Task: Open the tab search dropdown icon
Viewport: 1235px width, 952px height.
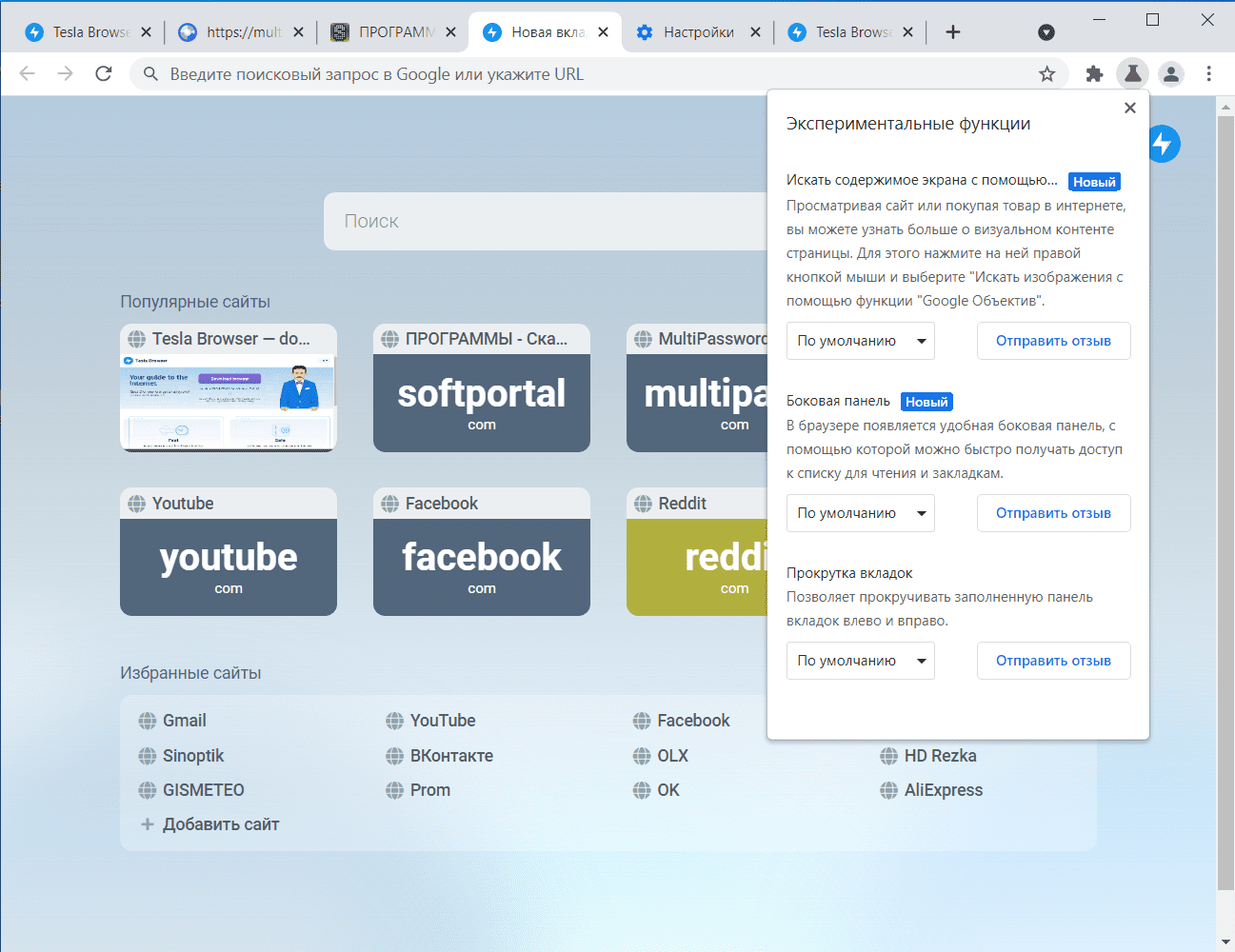Action: 1046,32
